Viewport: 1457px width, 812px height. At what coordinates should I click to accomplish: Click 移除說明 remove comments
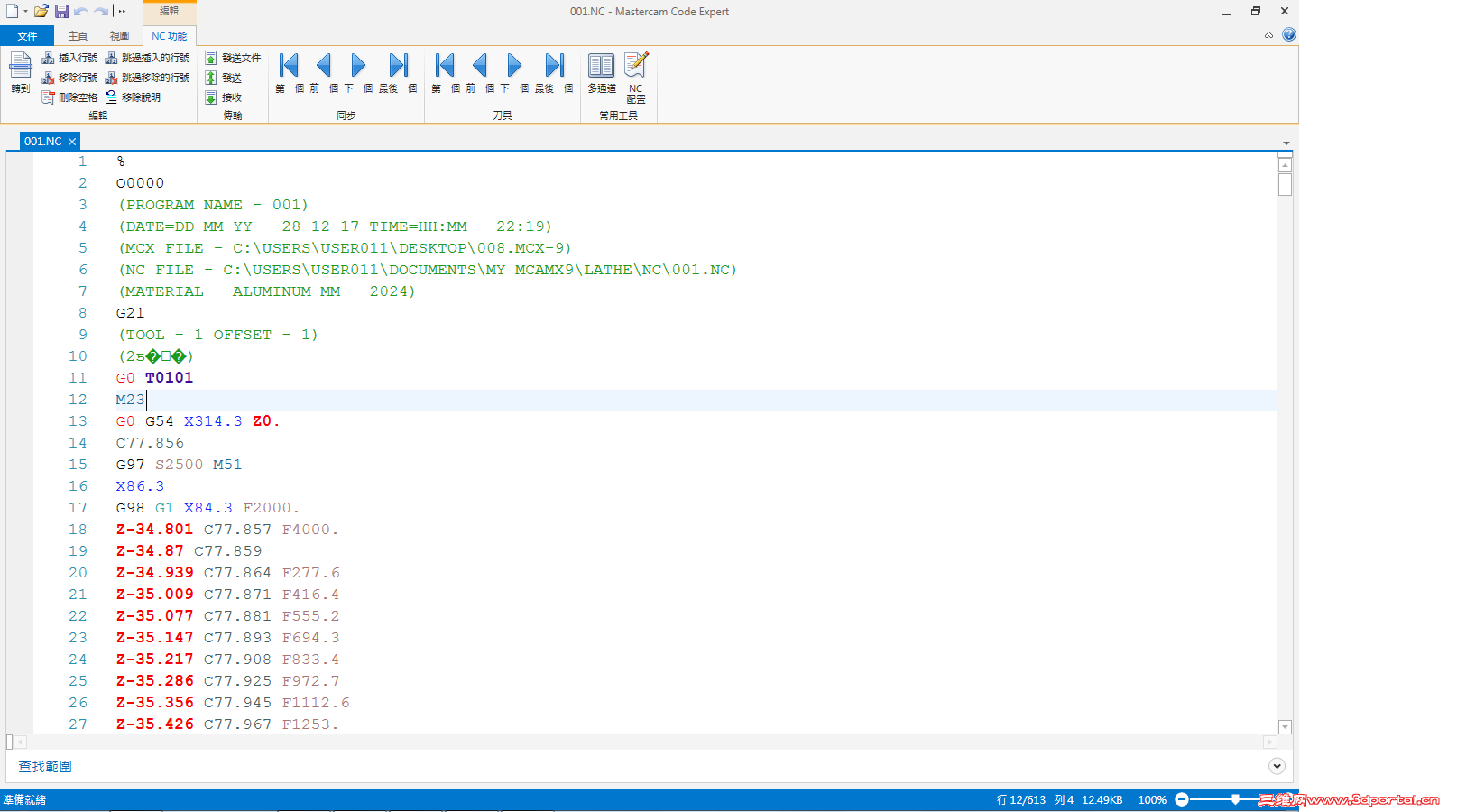click(x=134, y=97)
